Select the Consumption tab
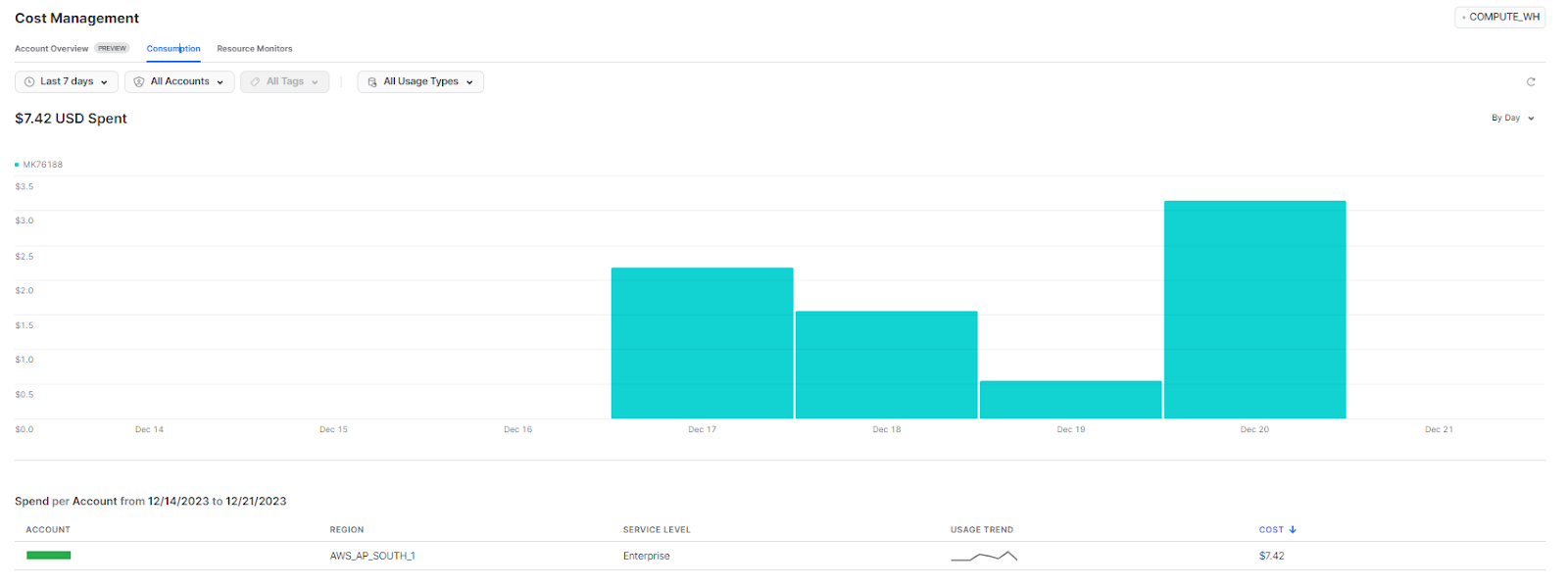 [x=173, y=48]
